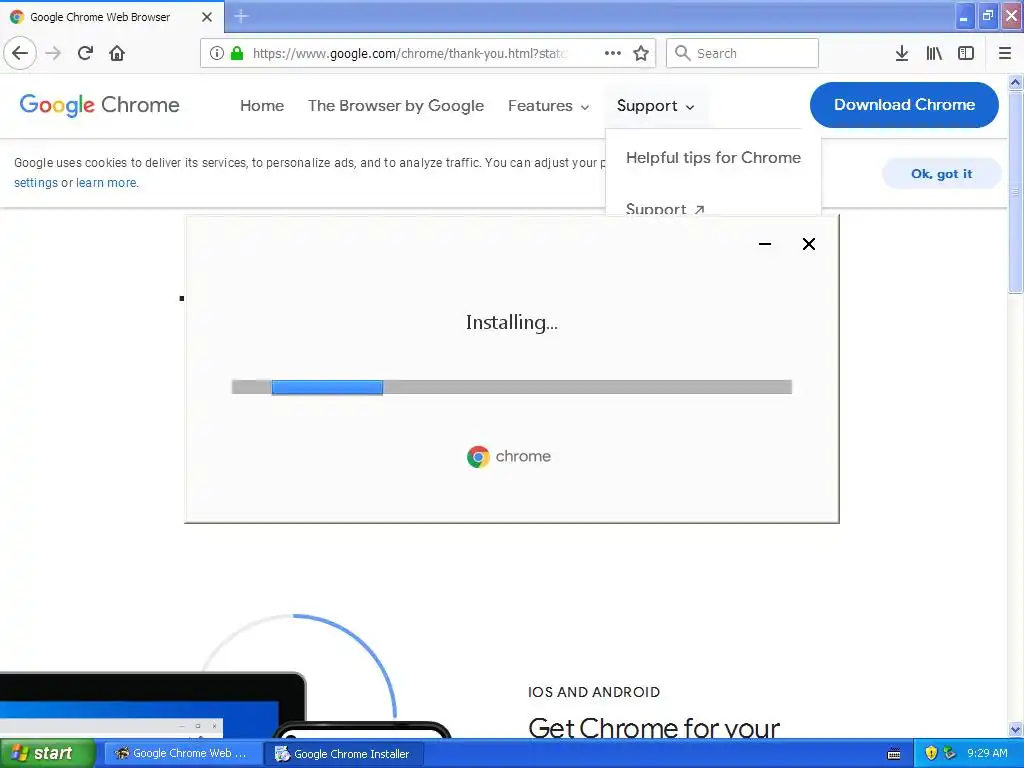Click the IOS AND ANDROID heading
The image size is (1024, 768).
[x=594, y=692]
